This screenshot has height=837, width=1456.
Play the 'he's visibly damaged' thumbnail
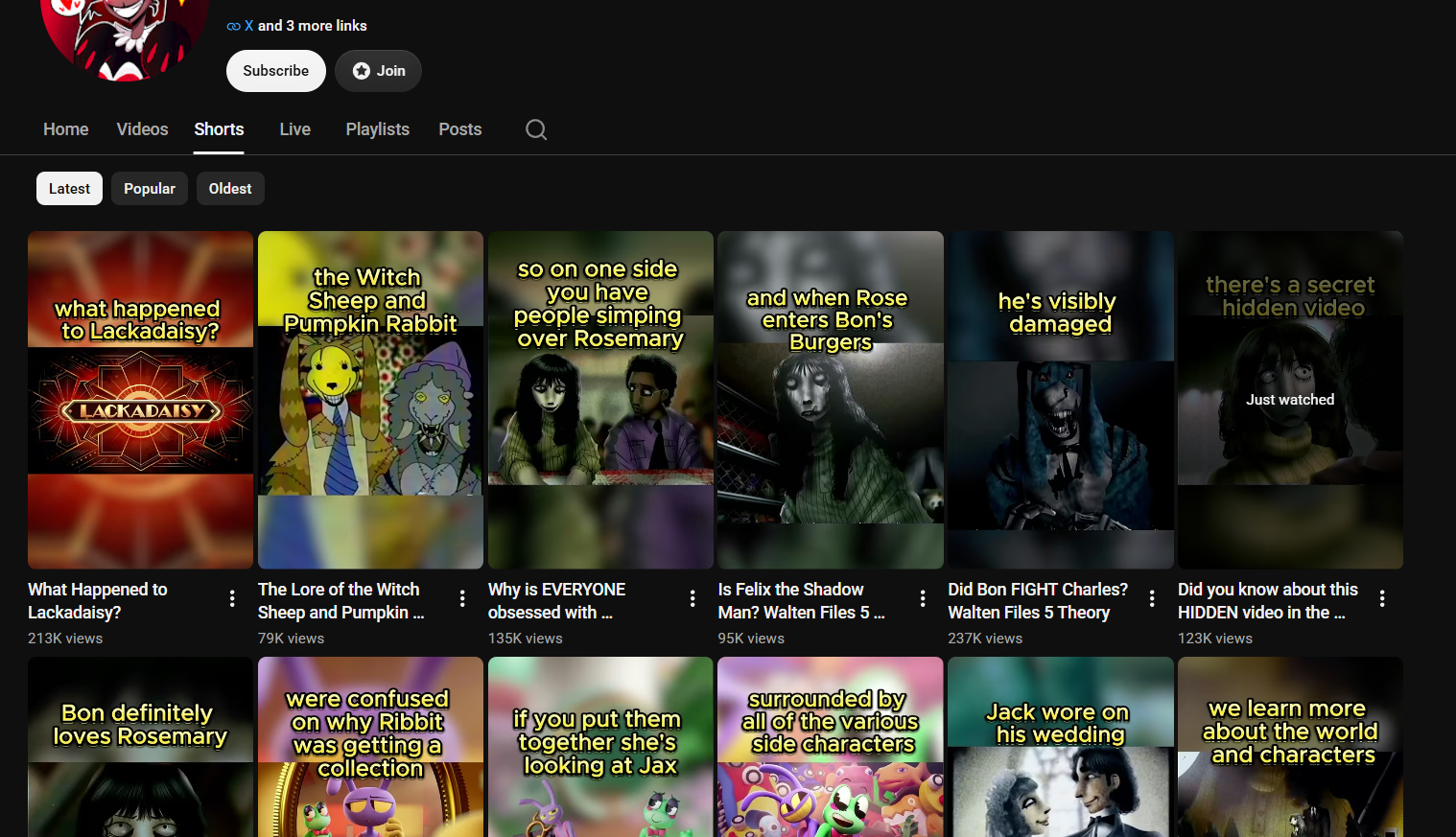(x=1061, y=400)
